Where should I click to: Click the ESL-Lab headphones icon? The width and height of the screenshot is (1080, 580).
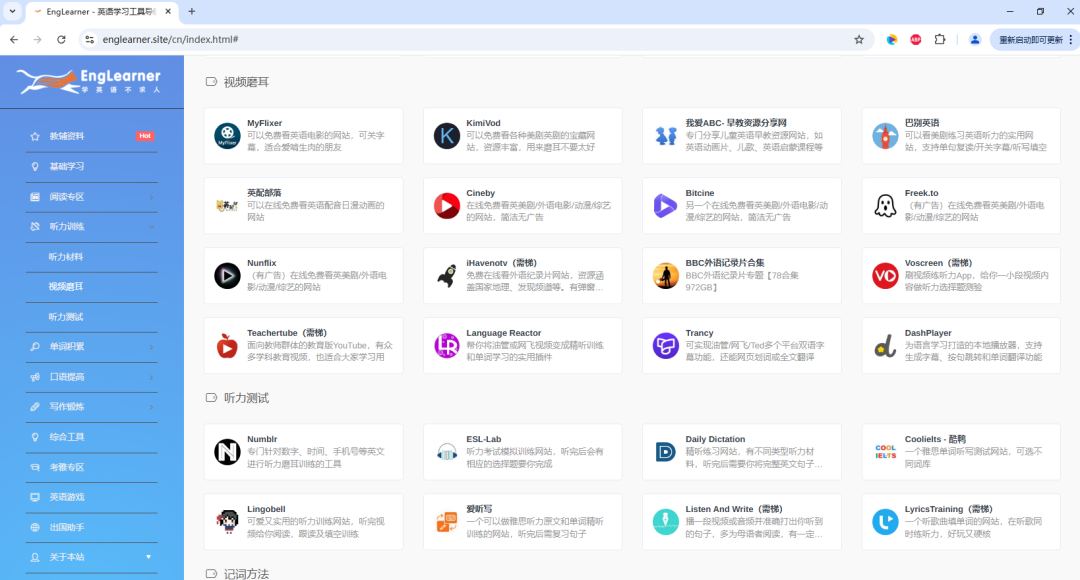[446, 452]
